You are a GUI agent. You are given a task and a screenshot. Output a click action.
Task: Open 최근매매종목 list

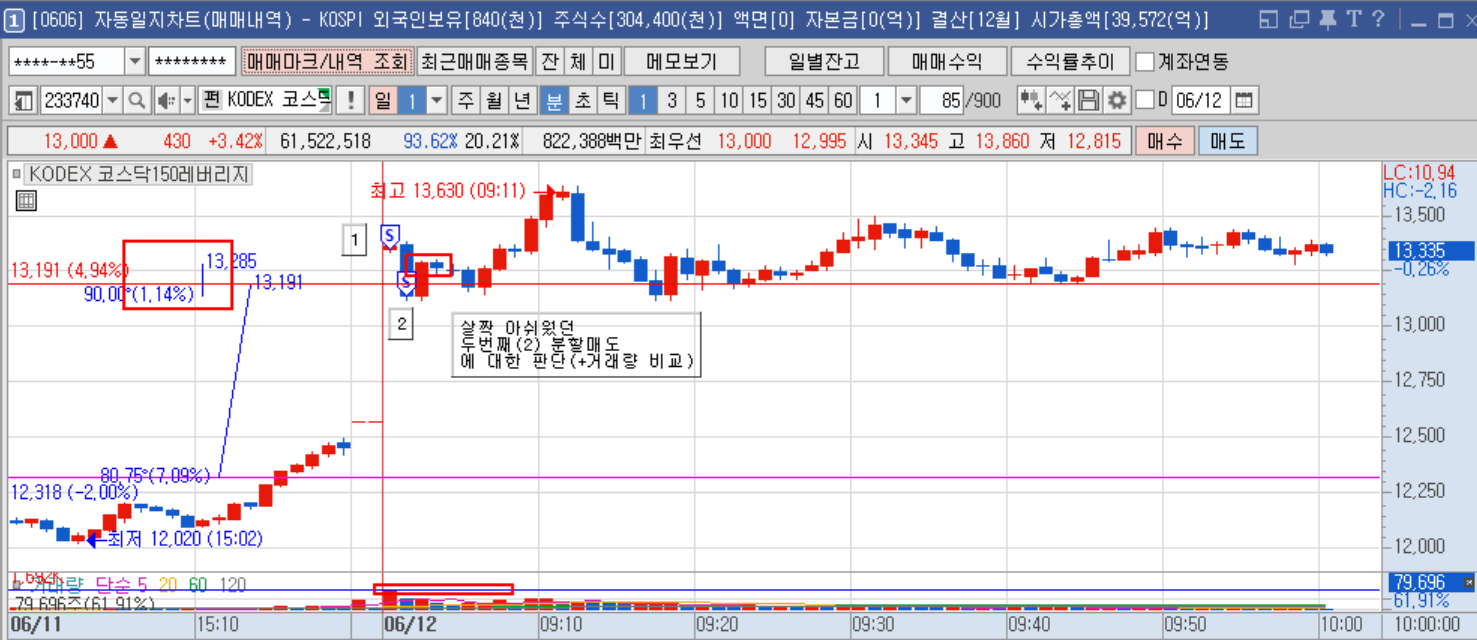474,62
